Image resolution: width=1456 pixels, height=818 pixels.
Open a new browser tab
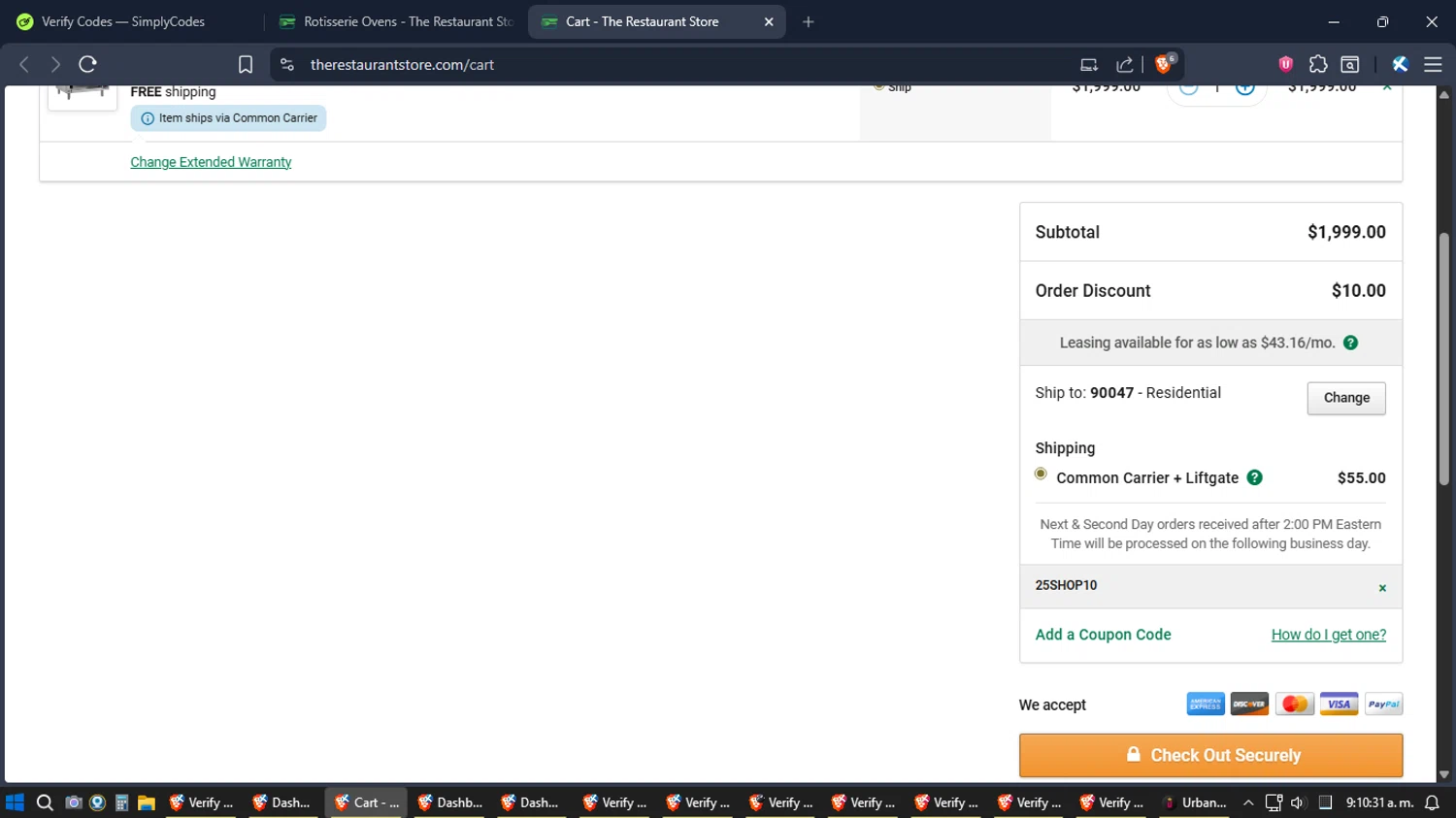click(x=809, y=21)
